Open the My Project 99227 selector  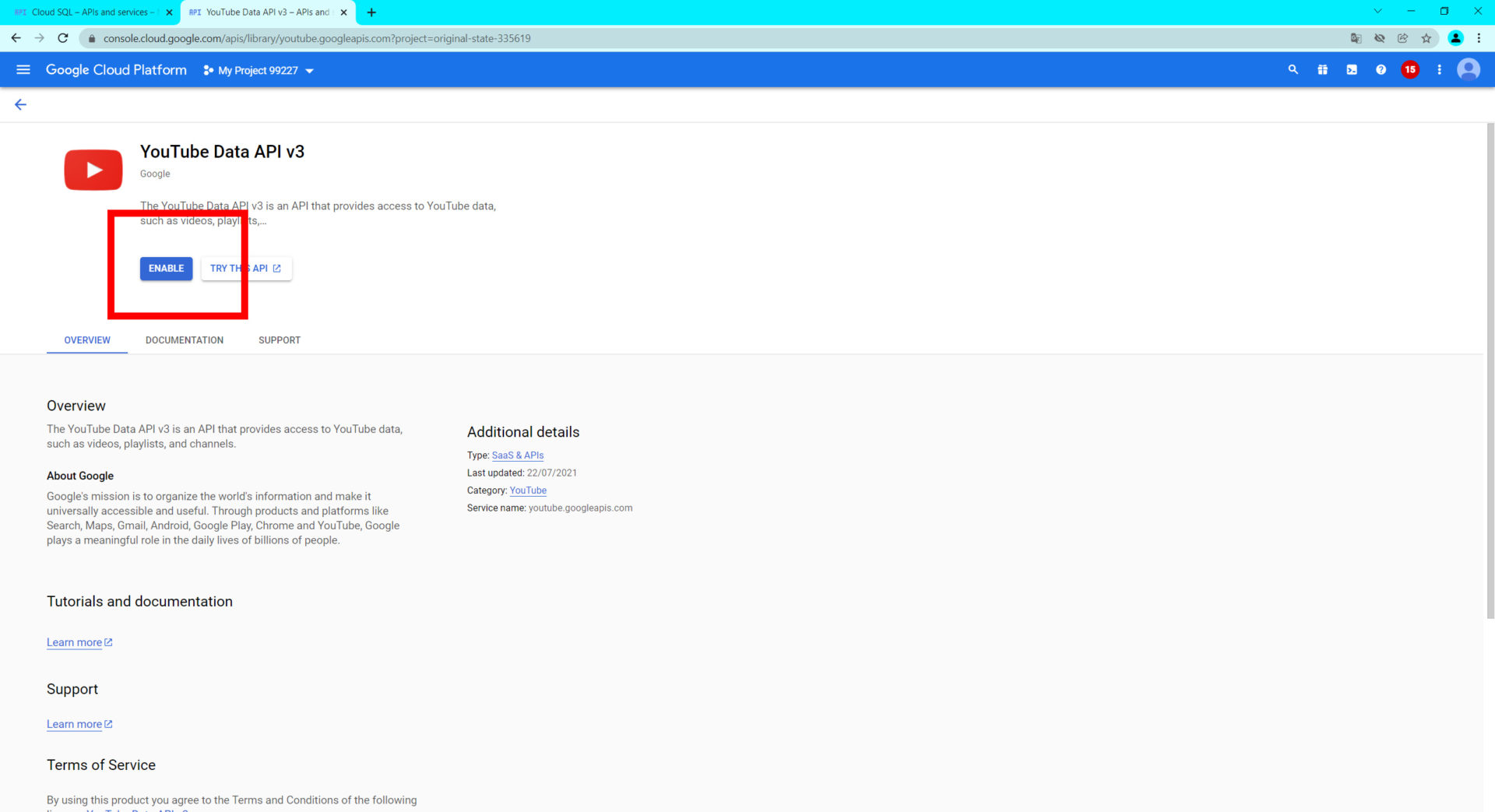pyautogui.click(x=259, y=71)
